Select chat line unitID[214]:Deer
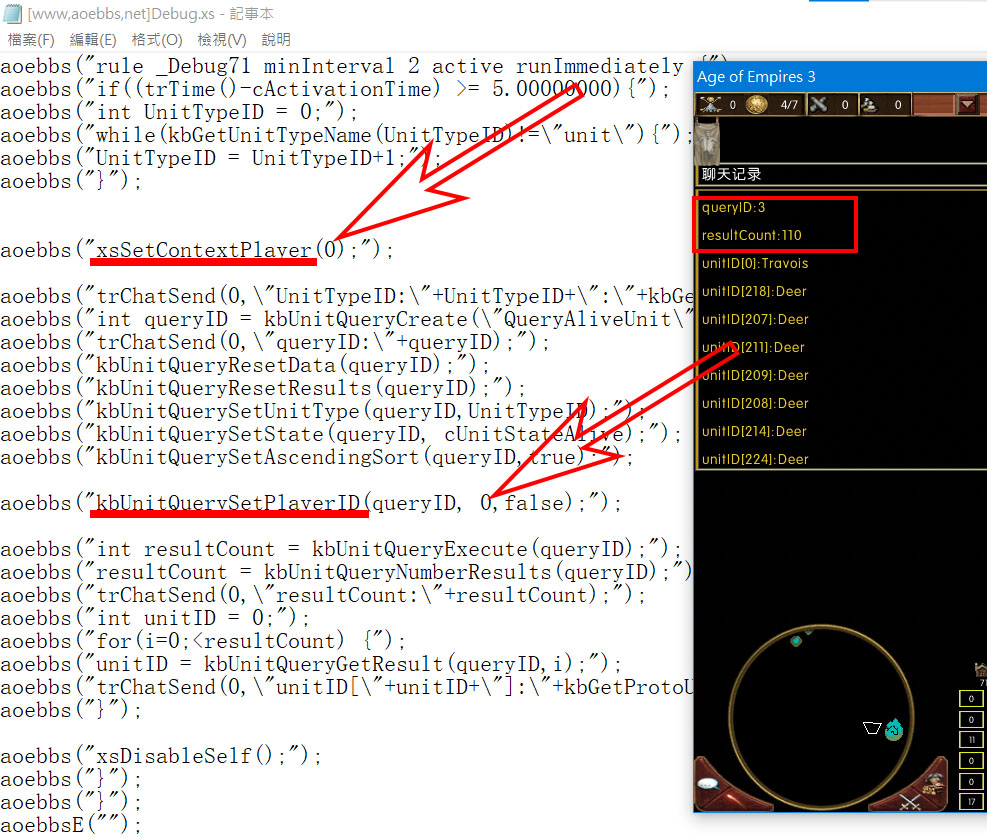 click(754, 431)
